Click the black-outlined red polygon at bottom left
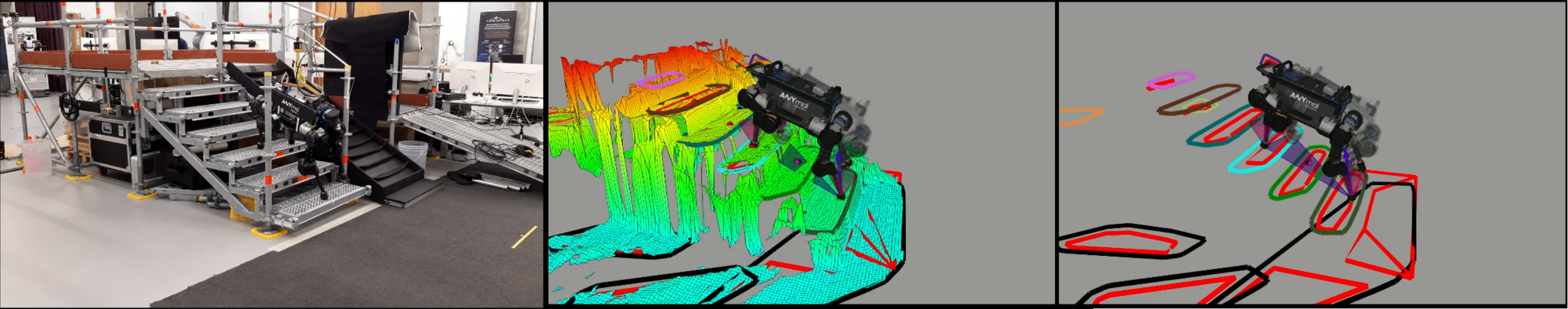The height and width of the screenshot is (309, 1568). pos(1129,241)
